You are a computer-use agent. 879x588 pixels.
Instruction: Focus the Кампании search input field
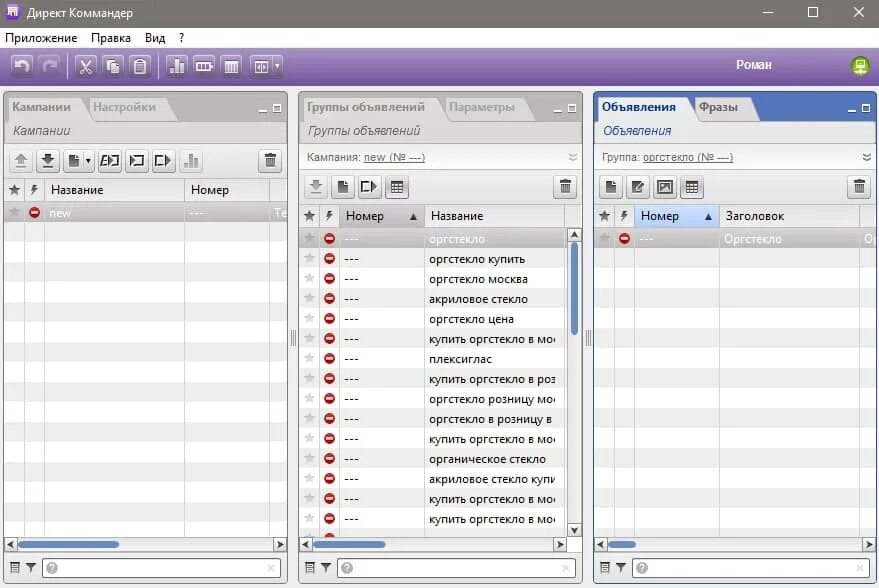161,568
